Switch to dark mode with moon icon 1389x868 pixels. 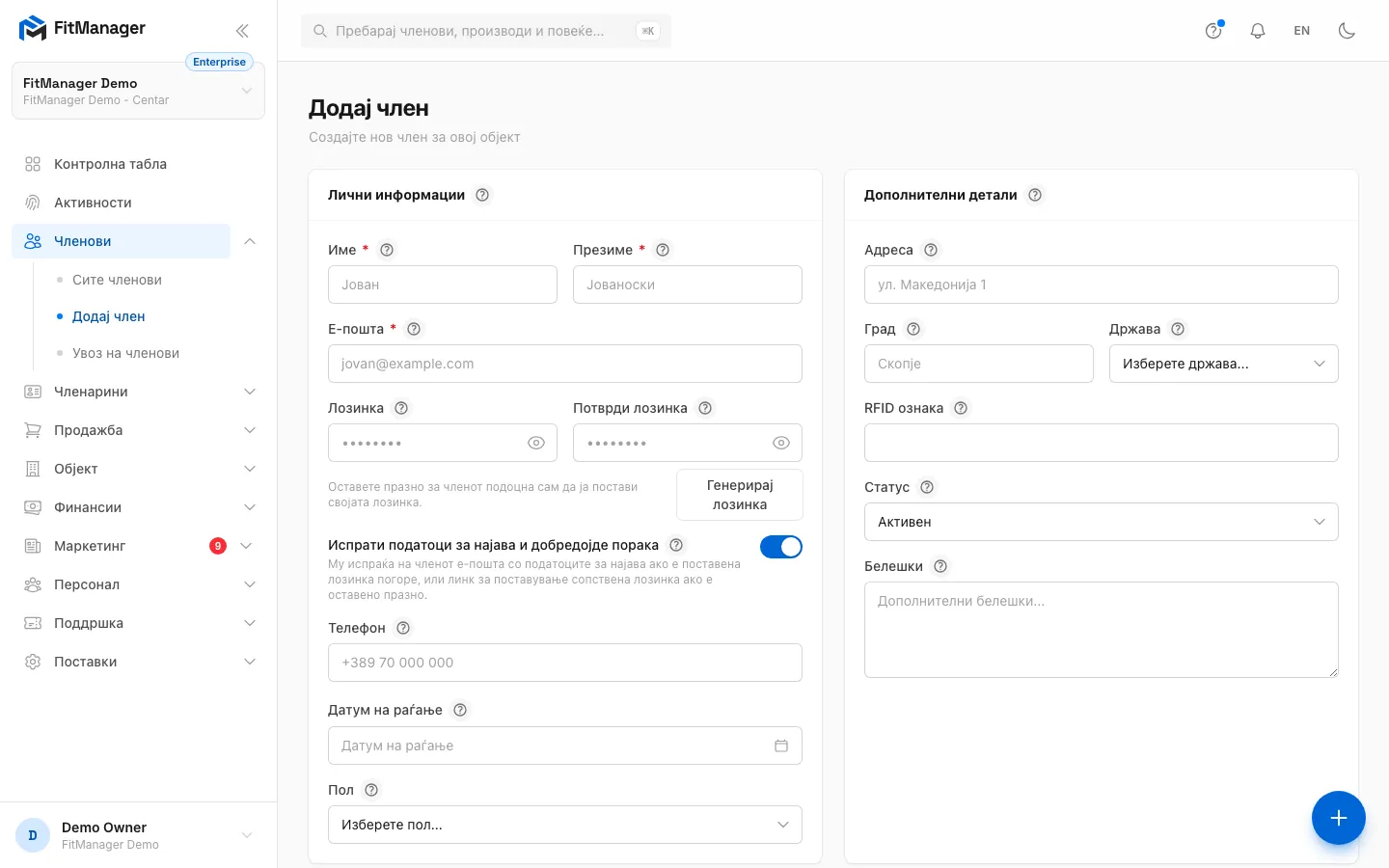pos(1347,31)
